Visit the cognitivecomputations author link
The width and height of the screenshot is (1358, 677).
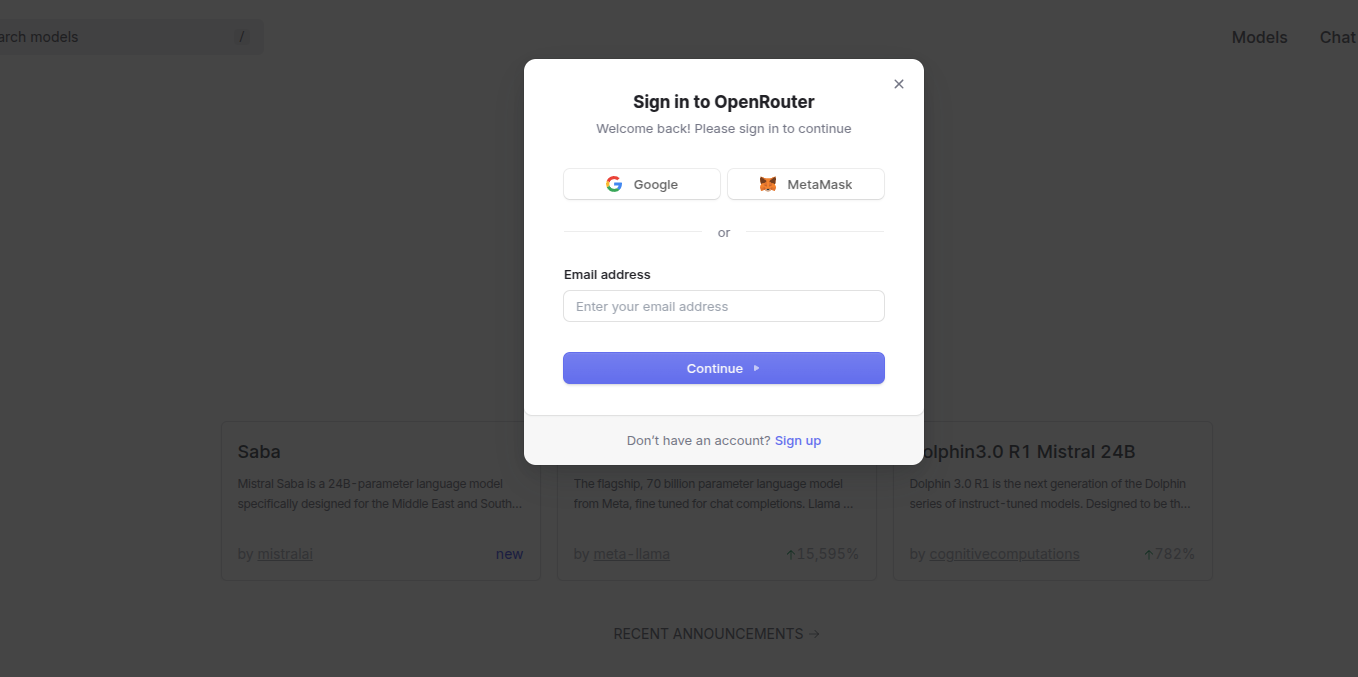click(1004, 553)
